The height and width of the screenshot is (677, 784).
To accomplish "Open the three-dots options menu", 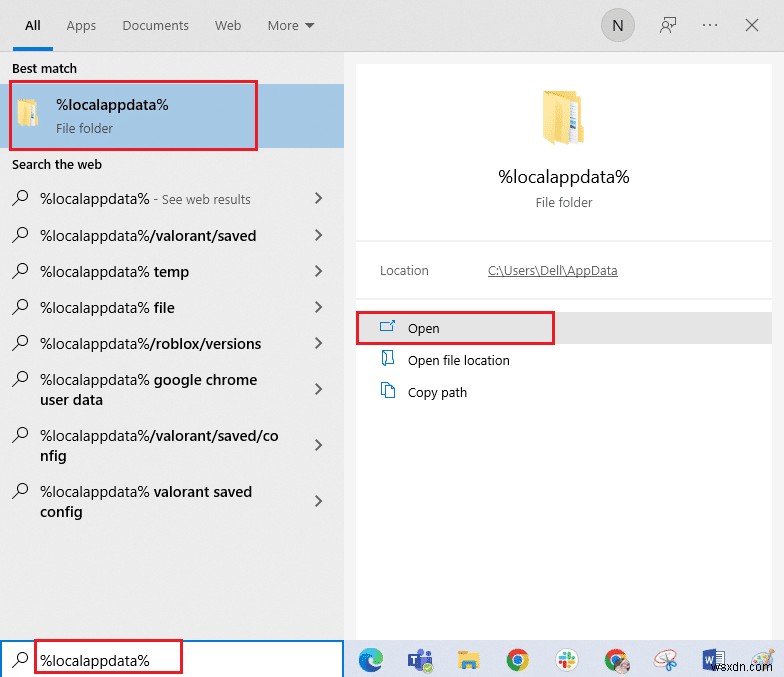I will click(711, 26).
